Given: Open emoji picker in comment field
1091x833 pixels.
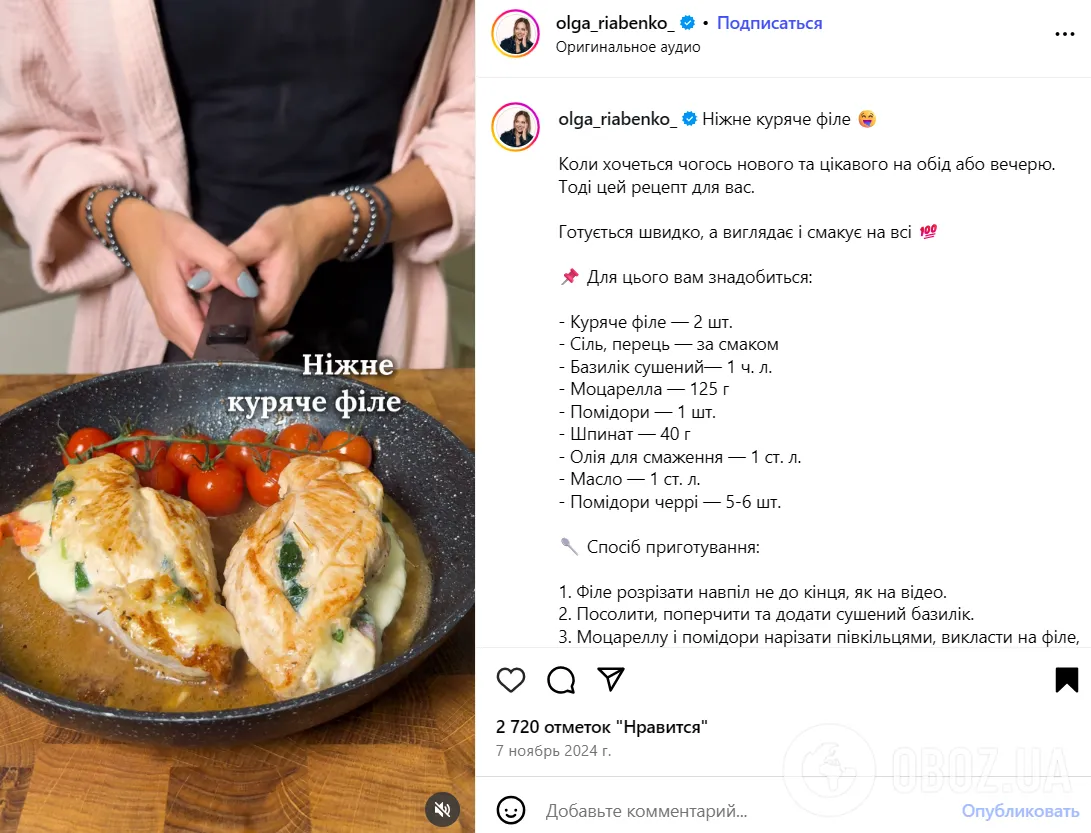Looking at the screenshot, I should click(511, 811).
